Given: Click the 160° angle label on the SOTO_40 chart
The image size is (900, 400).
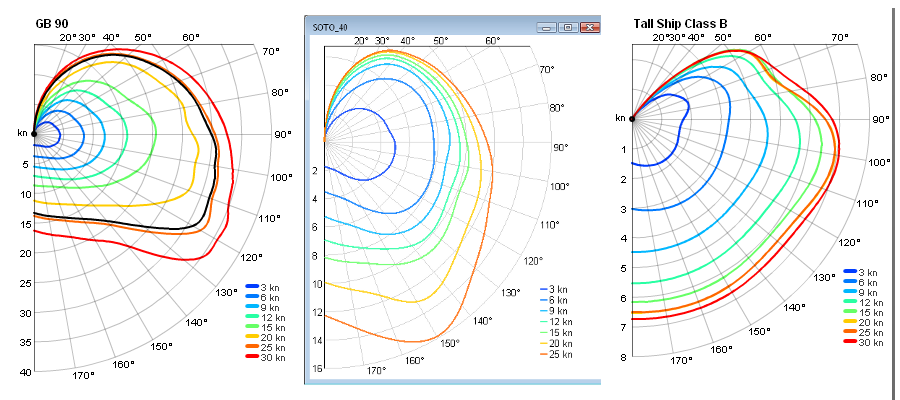Looking at the screenshot, I should pyautogui.click(x=416, y=360).
